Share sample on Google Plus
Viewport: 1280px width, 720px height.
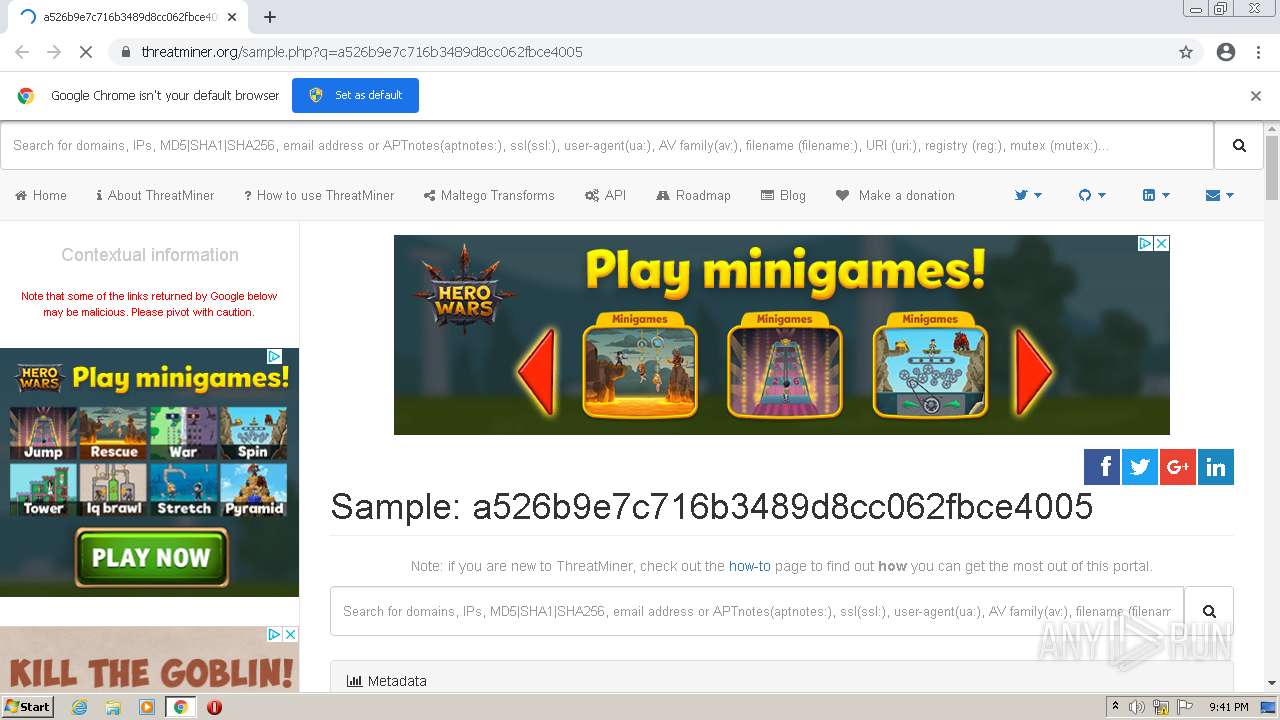(1178, 467)
